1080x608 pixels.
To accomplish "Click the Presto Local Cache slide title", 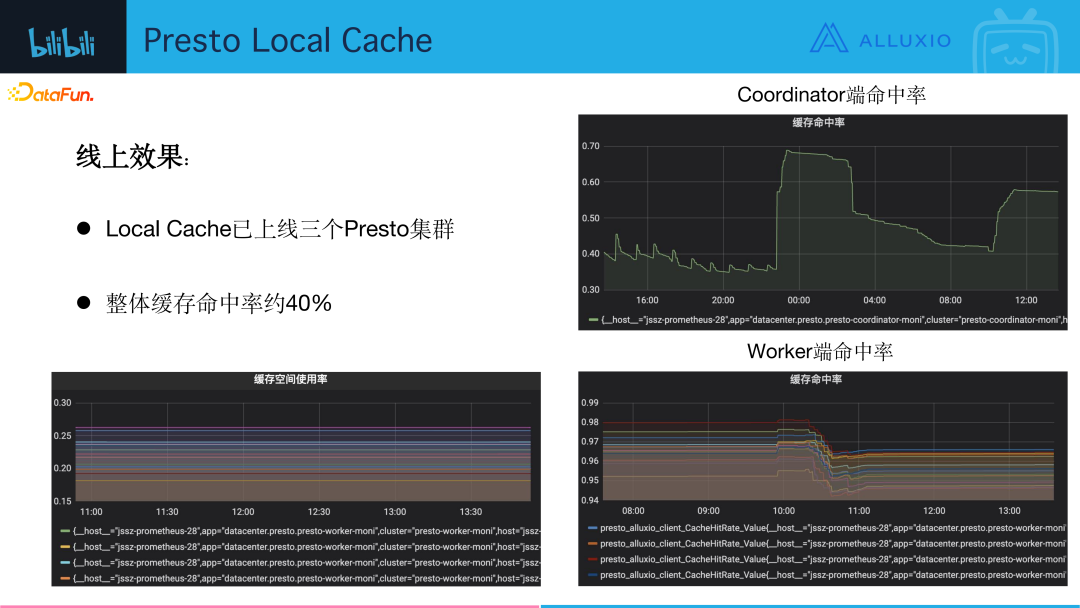I will 288,40.
